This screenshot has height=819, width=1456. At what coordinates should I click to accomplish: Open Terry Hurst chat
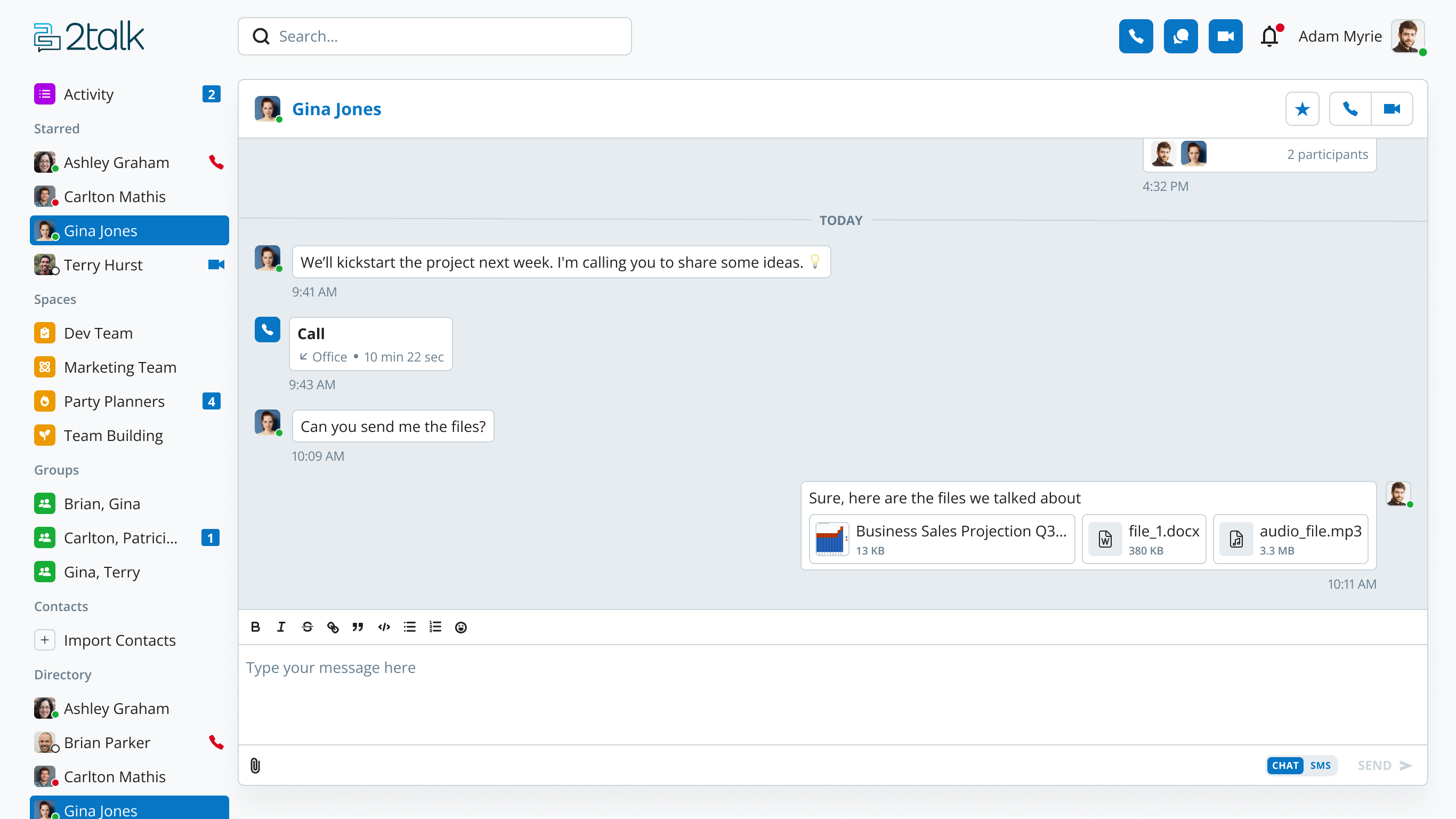(129, 264)
